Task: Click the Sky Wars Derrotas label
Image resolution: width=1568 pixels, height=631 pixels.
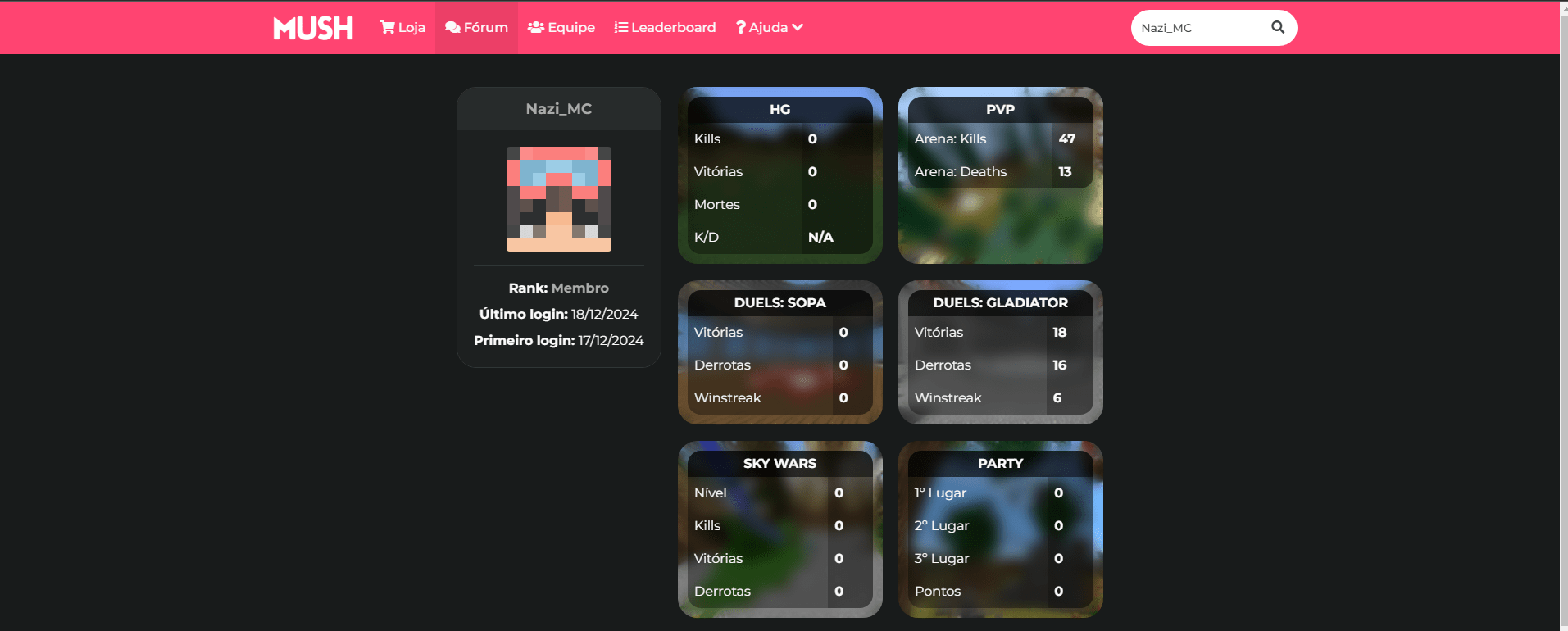Action: pyautogui.click(x=722, y=591)
